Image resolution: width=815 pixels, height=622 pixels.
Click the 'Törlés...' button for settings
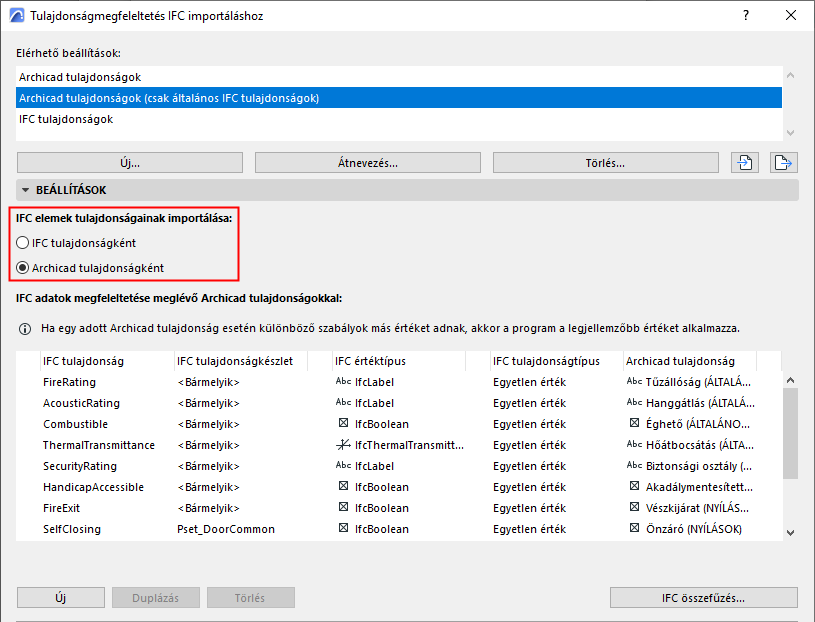tap(606, 163)
